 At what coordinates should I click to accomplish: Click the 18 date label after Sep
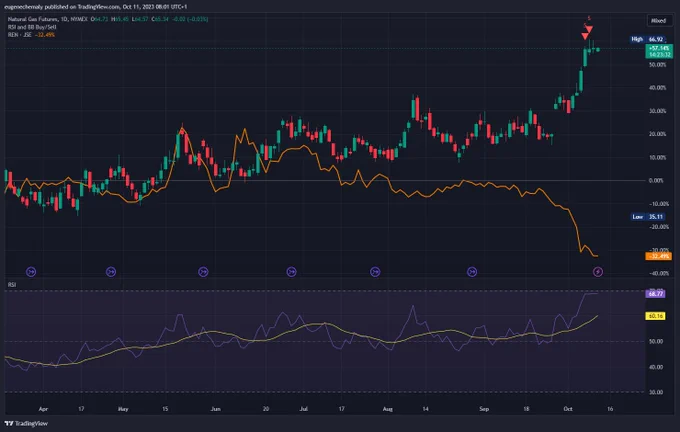click(x=526, y=409)
